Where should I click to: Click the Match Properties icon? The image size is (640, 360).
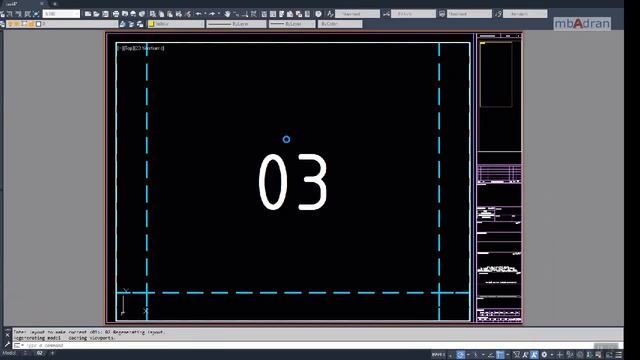point(179,14)
